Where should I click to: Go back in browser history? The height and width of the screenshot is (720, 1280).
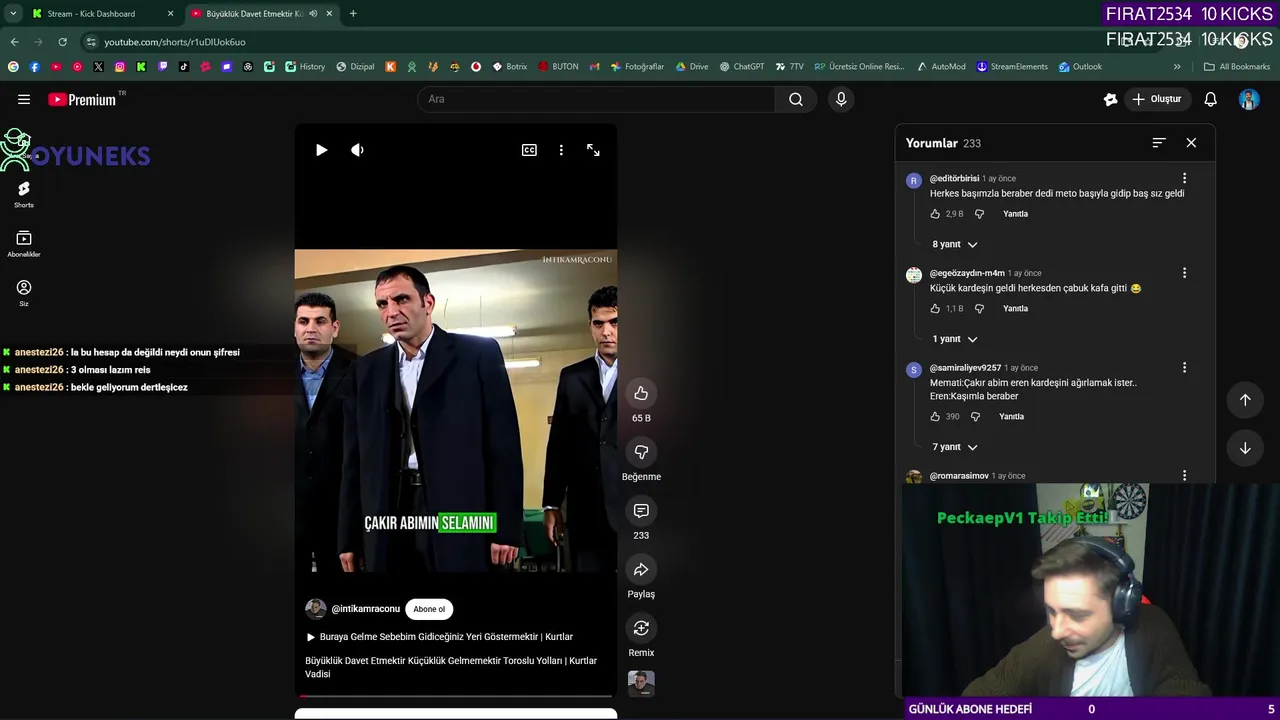(14, 42)
